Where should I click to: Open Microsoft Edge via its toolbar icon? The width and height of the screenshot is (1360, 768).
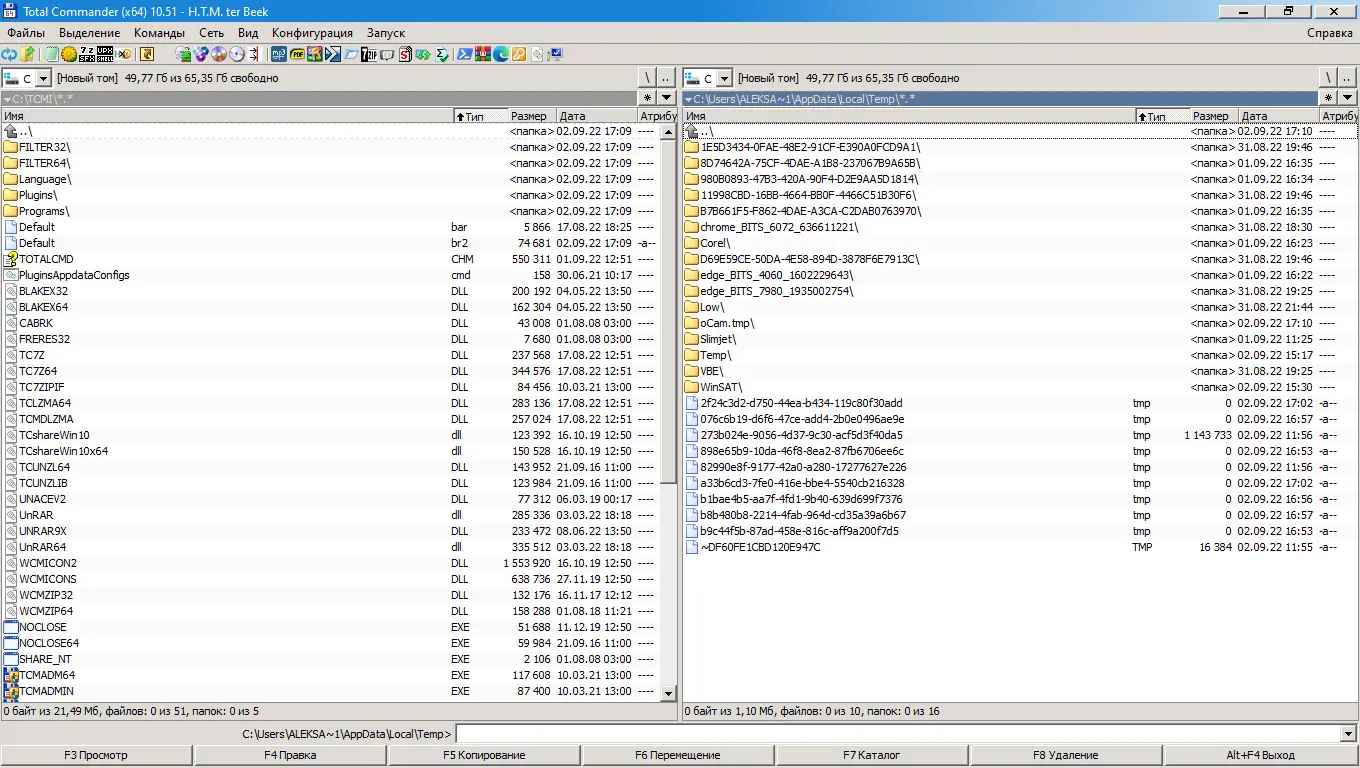click(500, 54)
